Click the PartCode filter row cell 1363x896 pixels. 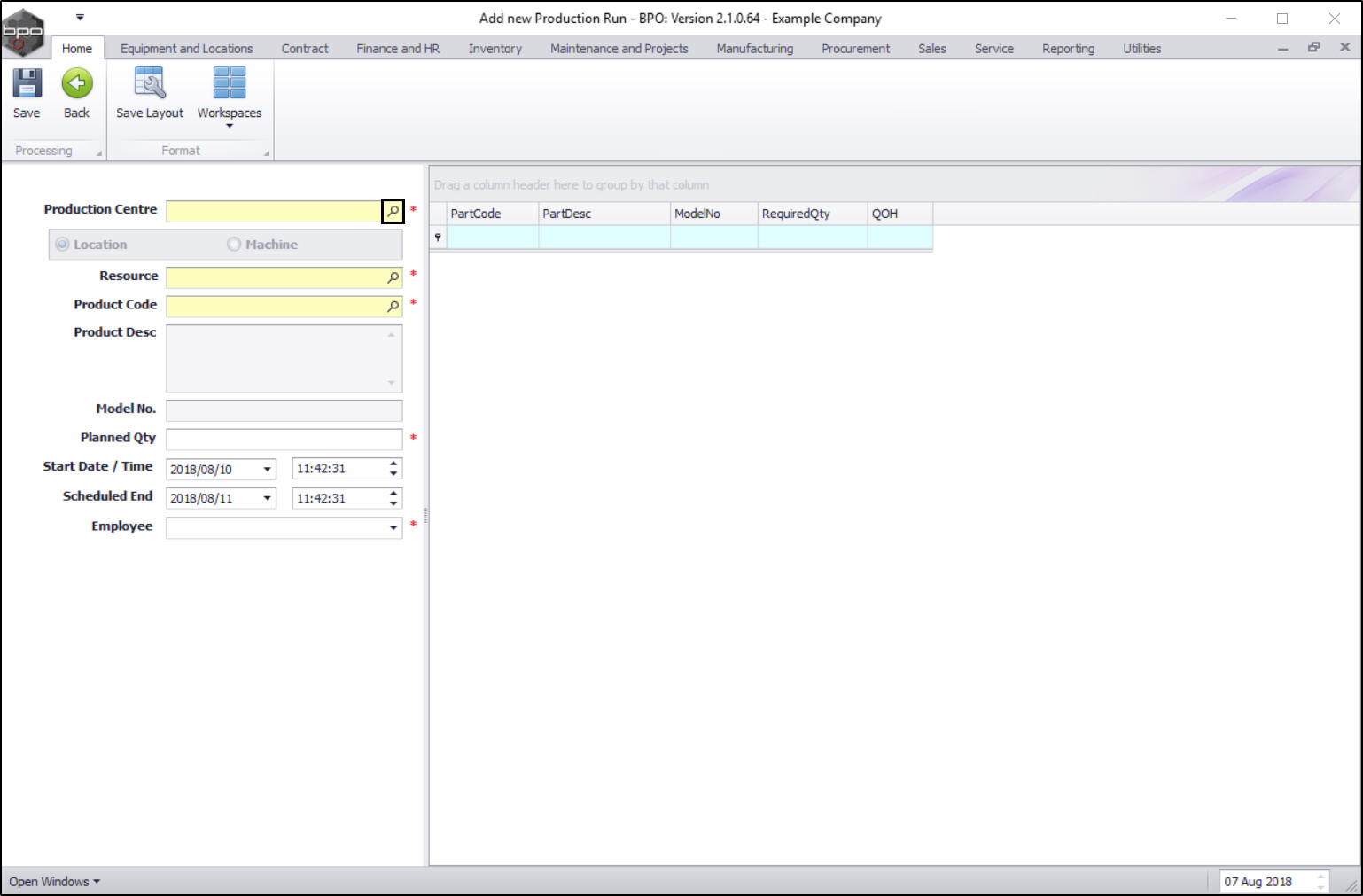pyautogui.click(x=493, y=237)
